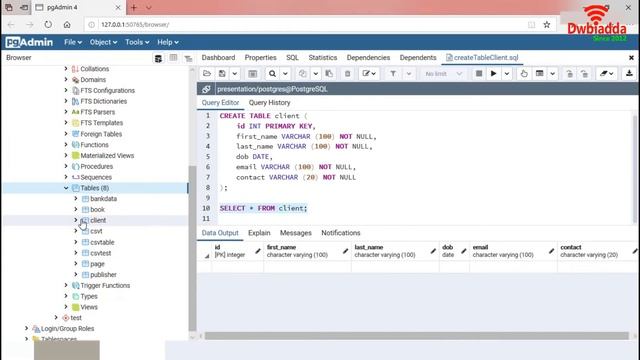Click the Explain Analyze table icon

tap(540, 73)
